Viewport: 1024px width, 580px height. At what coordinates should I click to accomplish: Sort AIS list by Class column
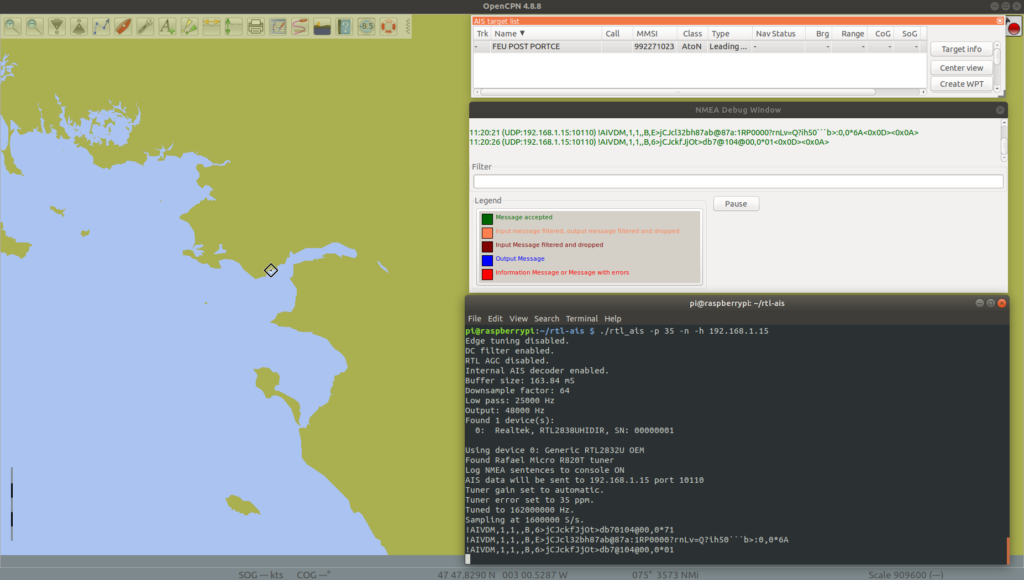click(x=692, y=33)
